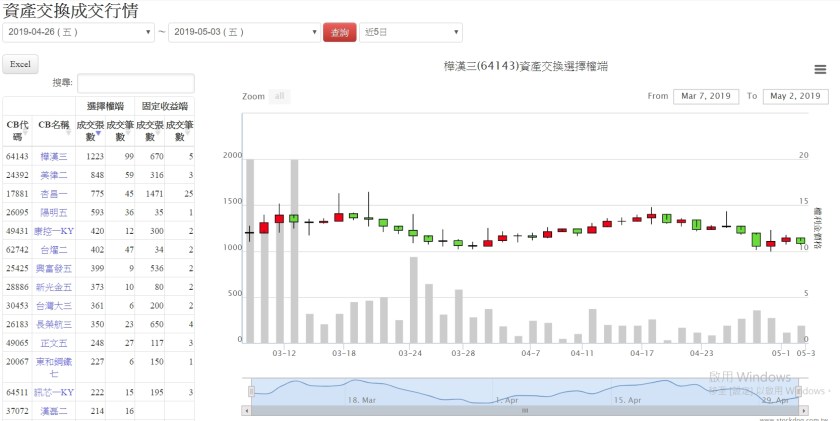Select volume value 1223 for 樺漢三

[94, 156]
